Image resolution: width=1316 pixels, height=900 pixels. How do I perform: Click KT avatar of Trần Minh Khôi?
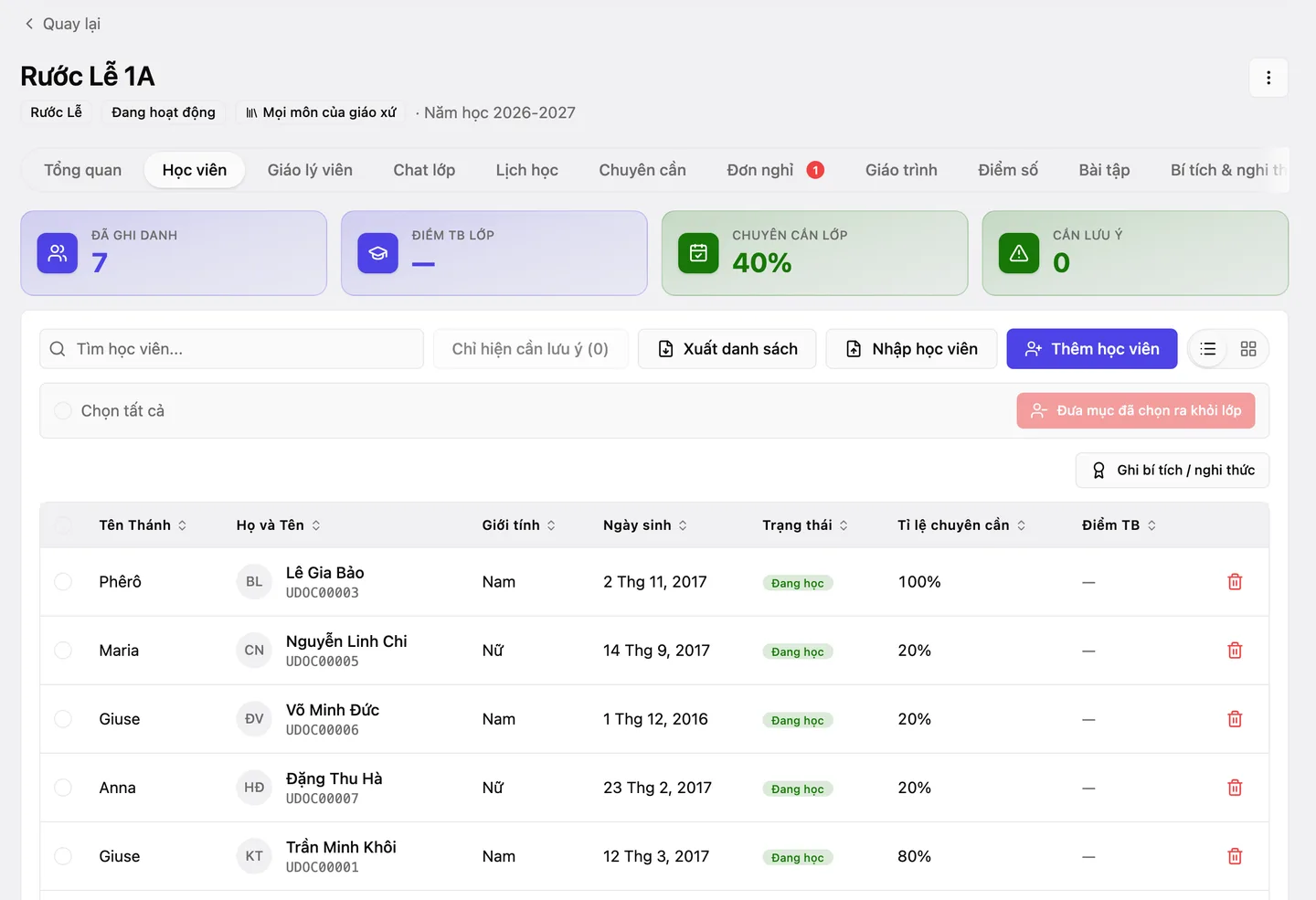coord(254,856)
